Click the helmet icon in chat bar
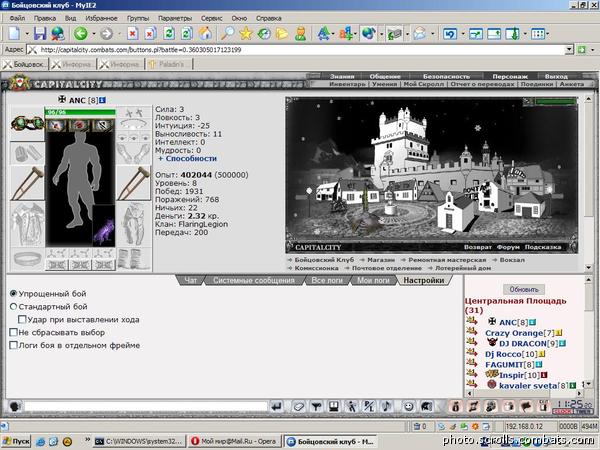Viewport: 600px width, 450px height. tap(427, 407)
